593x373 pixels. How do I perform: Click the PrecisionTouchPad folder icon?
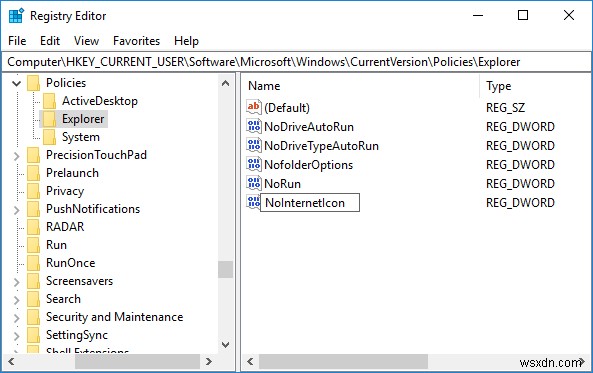click(33, 155)
